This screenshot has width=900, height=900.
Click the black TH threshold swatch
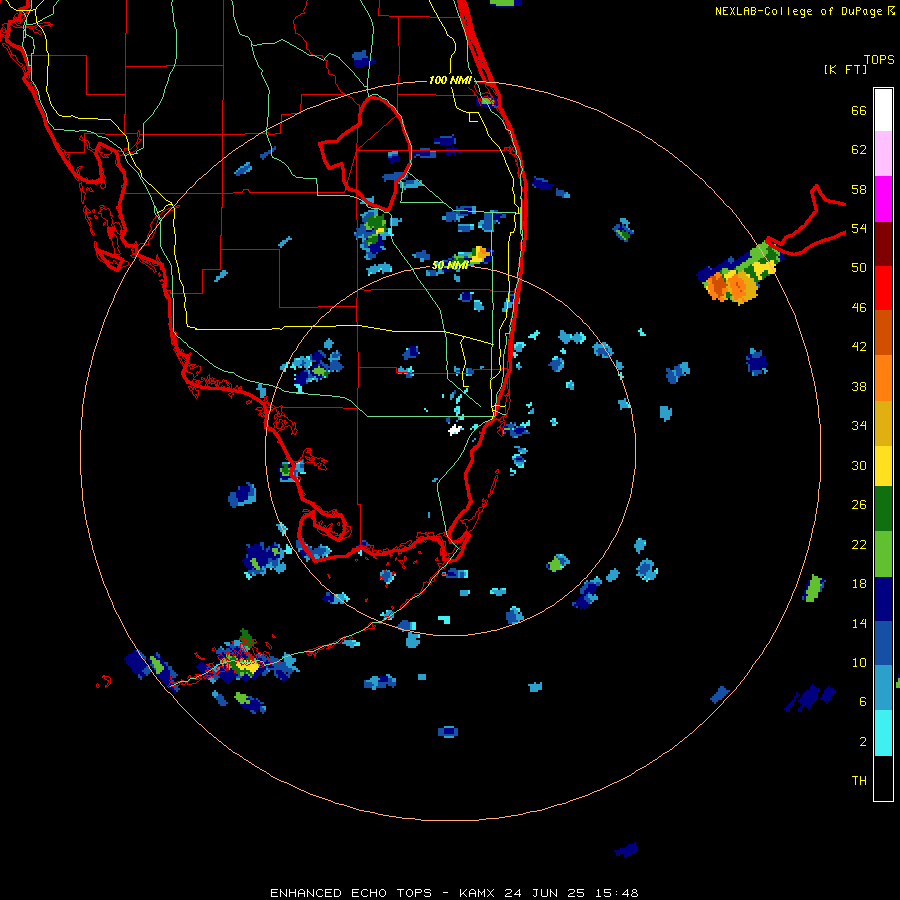[x=883, y=778]
